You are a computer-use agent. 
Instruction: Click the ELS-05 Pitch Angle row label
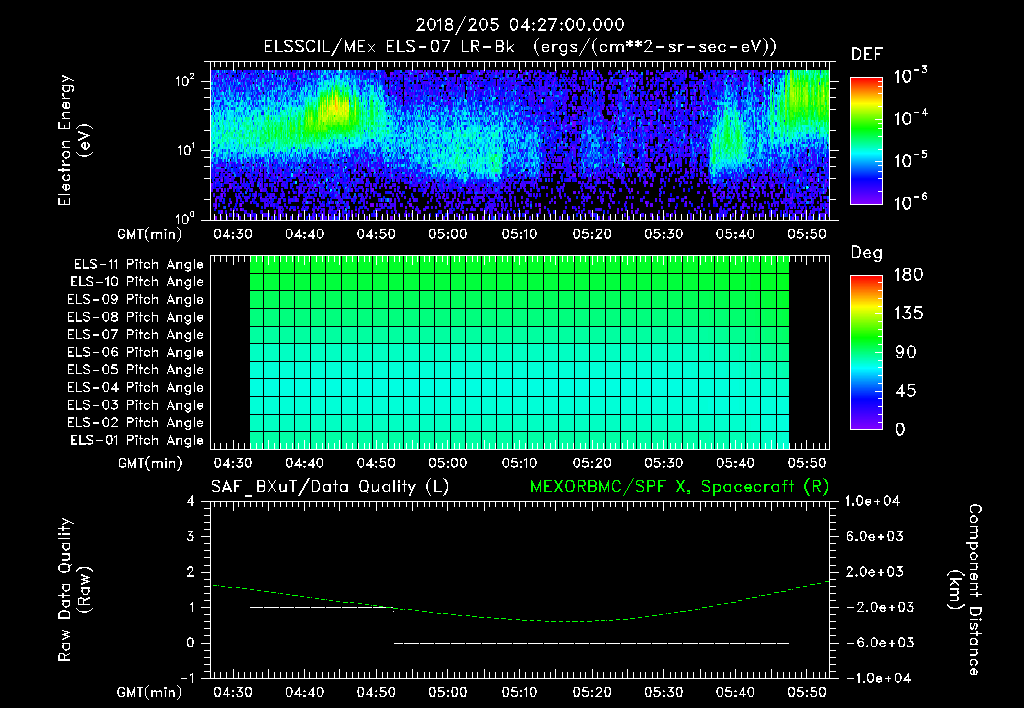[x=136, y=370]
